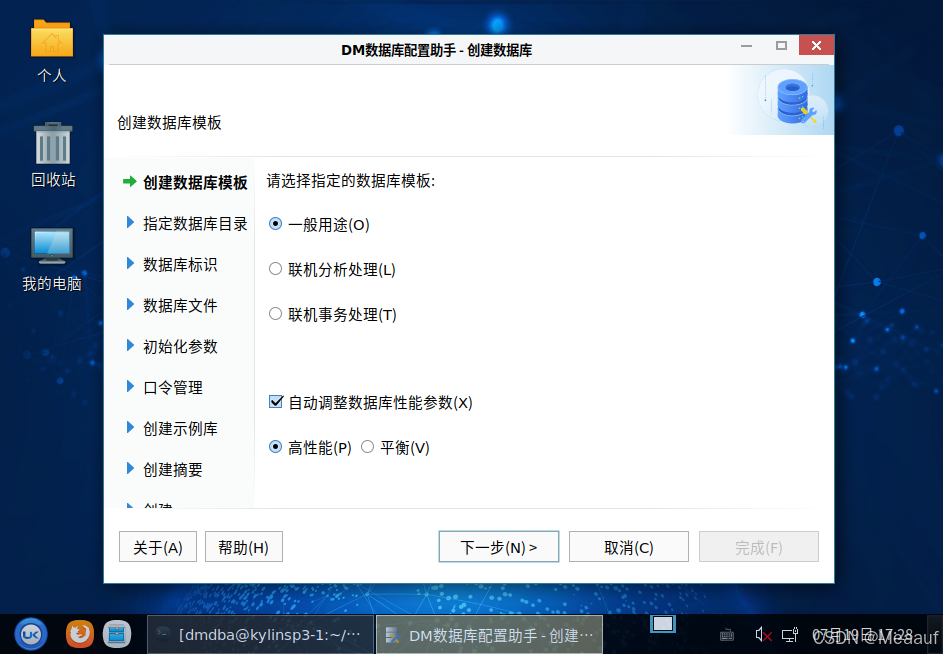The height and width of the screenshot is (654, 943).
Task: Click blue arrow next to 数据库标识
Action: (130, 264)
